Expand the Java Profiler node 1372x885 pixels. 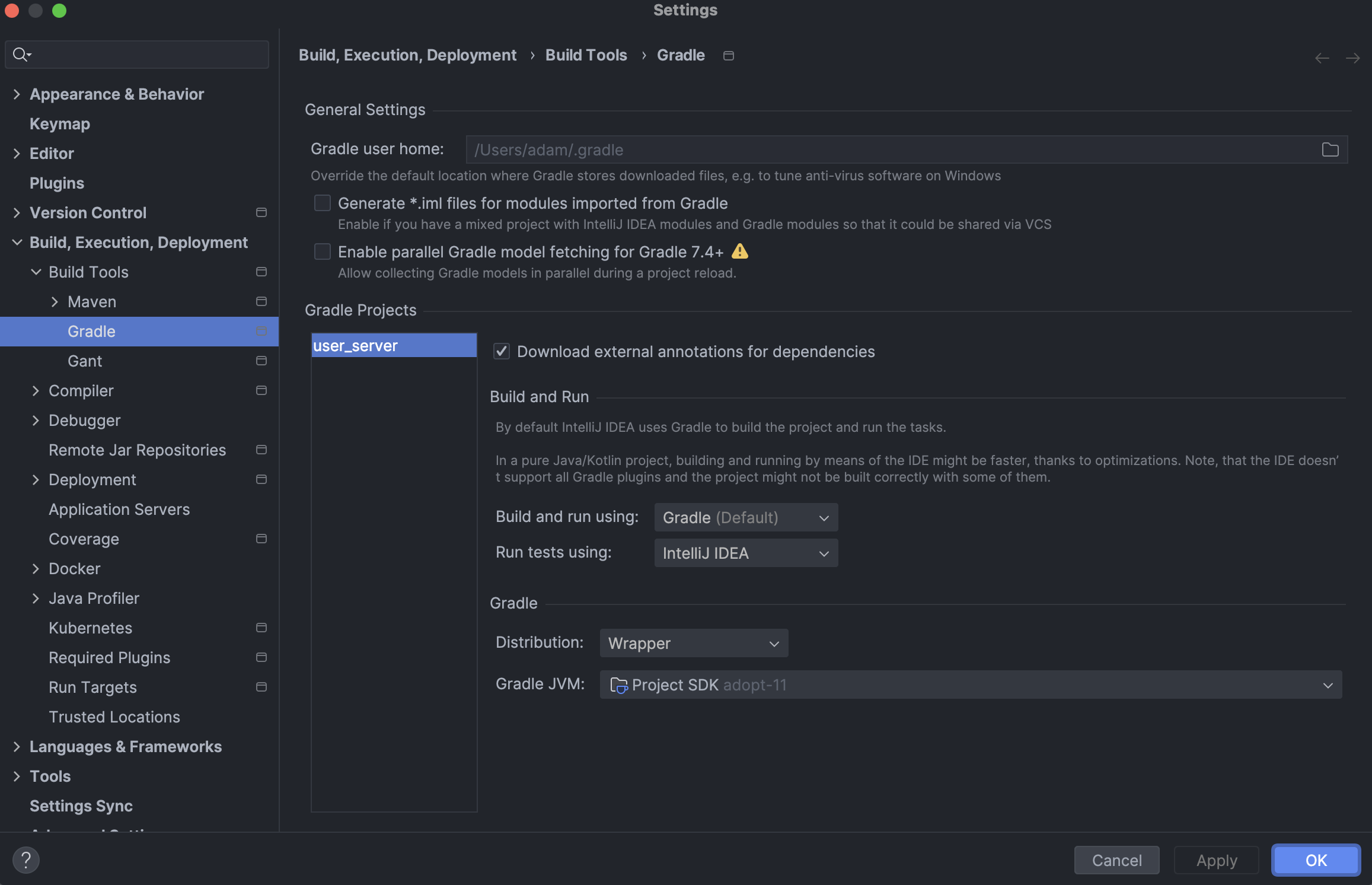pyautogui.click(x=36, y=598)
